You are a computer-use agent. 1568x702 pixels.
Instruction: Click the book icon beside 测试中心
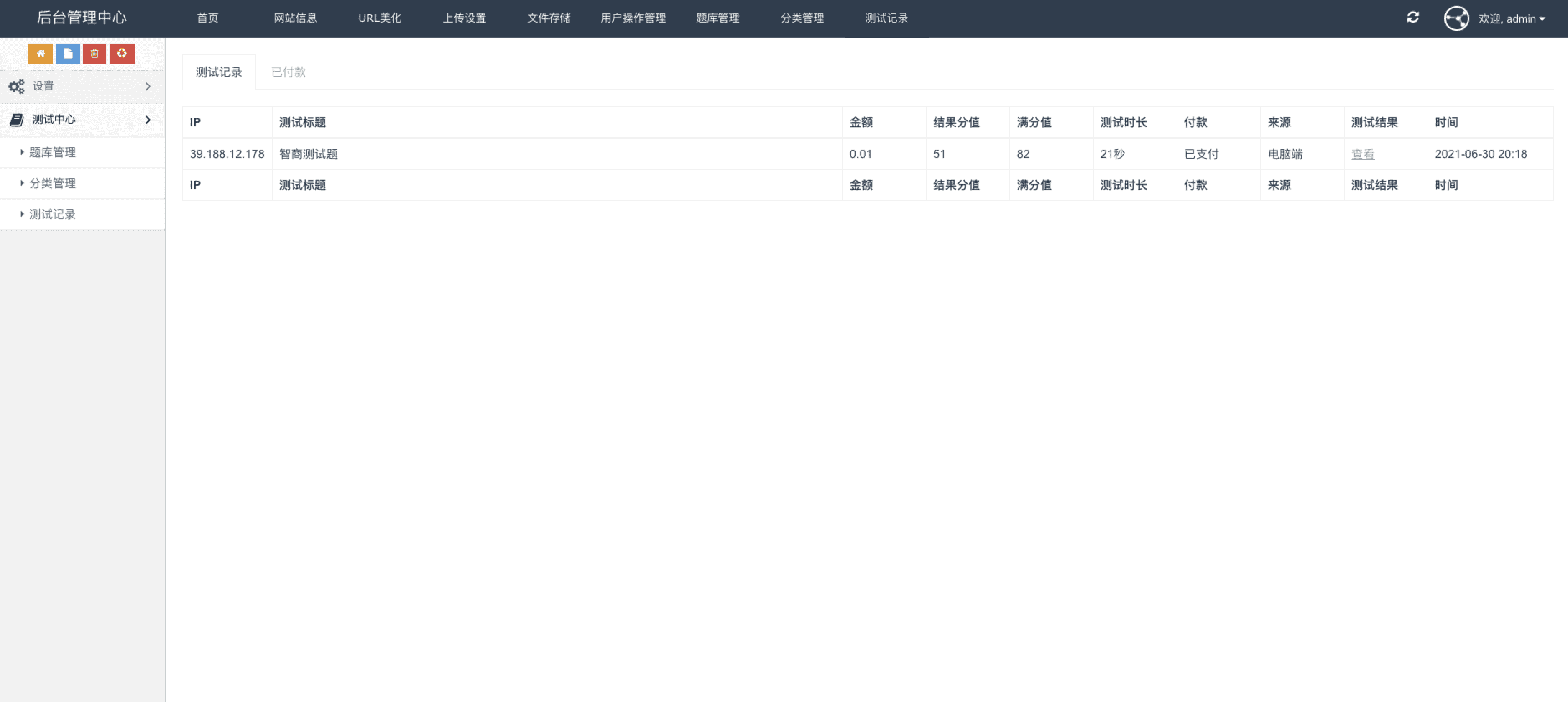pyautogui.click(x=16, y=120)
